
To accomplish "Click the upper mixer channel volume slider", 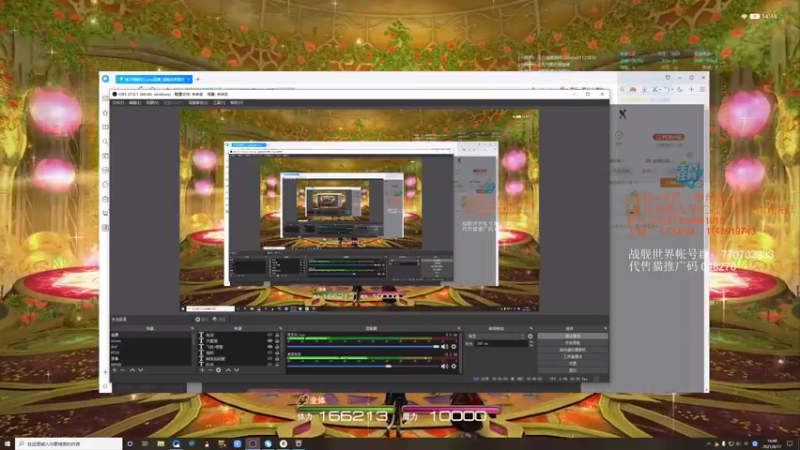I will (x=363, y=346).
